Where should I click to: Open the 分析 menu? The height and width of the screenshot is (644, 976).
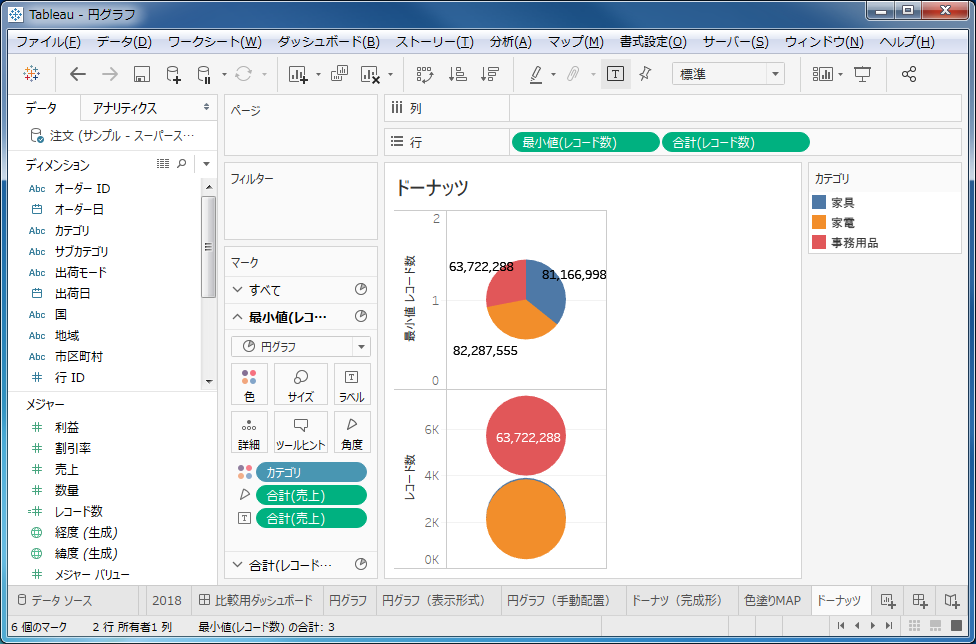(510, 43)
